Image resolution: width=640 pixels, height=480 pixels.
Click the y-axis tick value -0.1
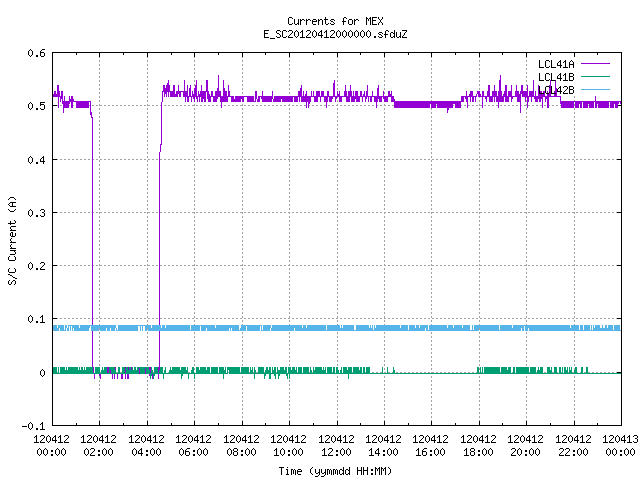click(x=33, y=426)
